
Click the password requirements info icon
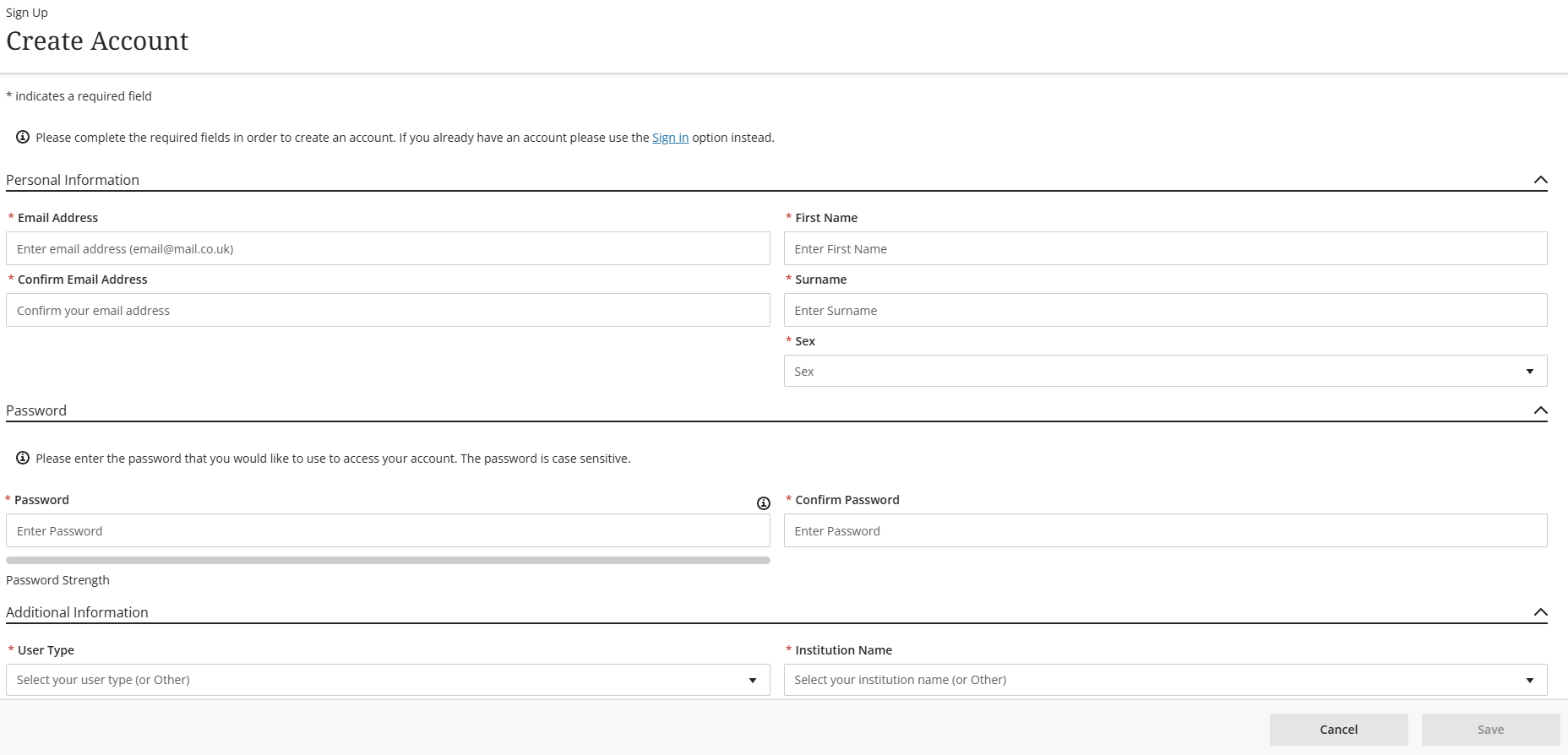pos(764,503)
